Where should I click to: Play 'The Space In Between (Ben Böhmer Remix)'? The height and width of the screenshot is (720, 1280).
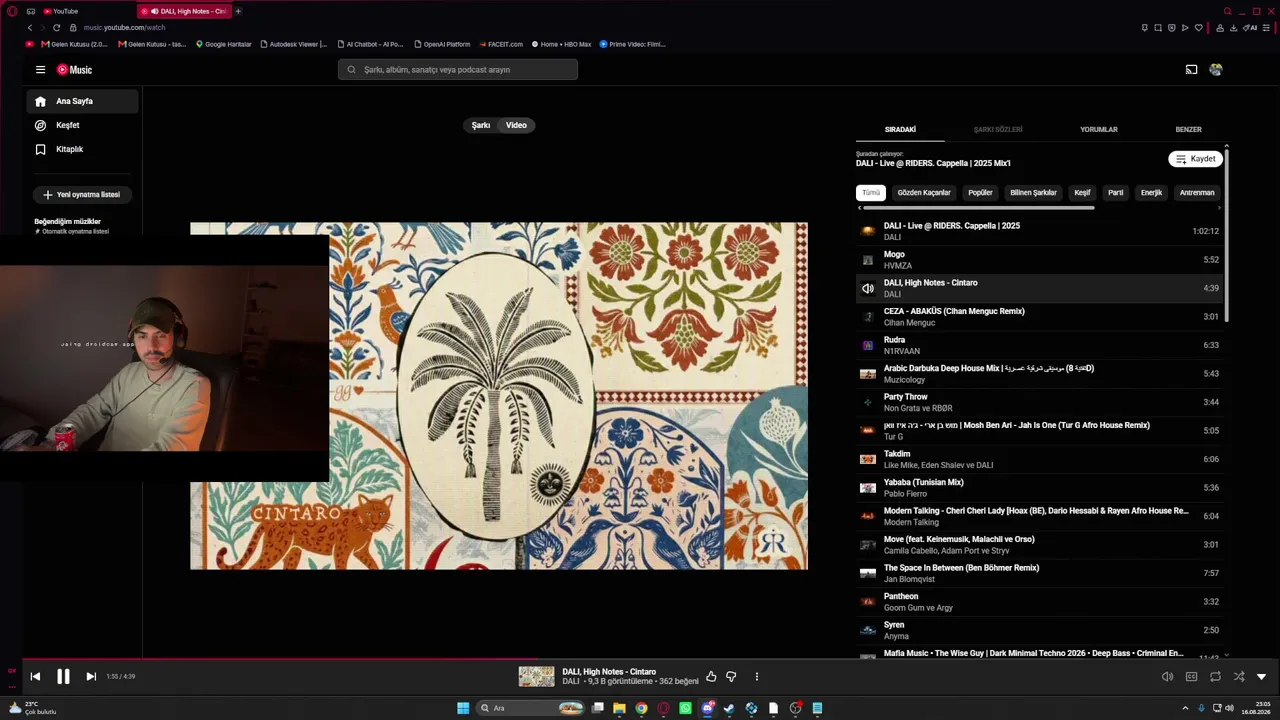[x=1040, y=573]
